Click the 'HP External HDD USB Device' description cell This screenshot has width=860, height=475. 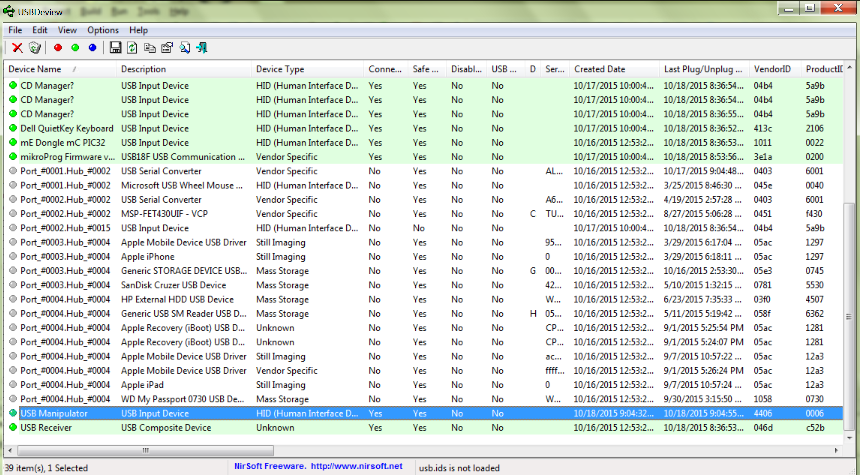(177, 299)
